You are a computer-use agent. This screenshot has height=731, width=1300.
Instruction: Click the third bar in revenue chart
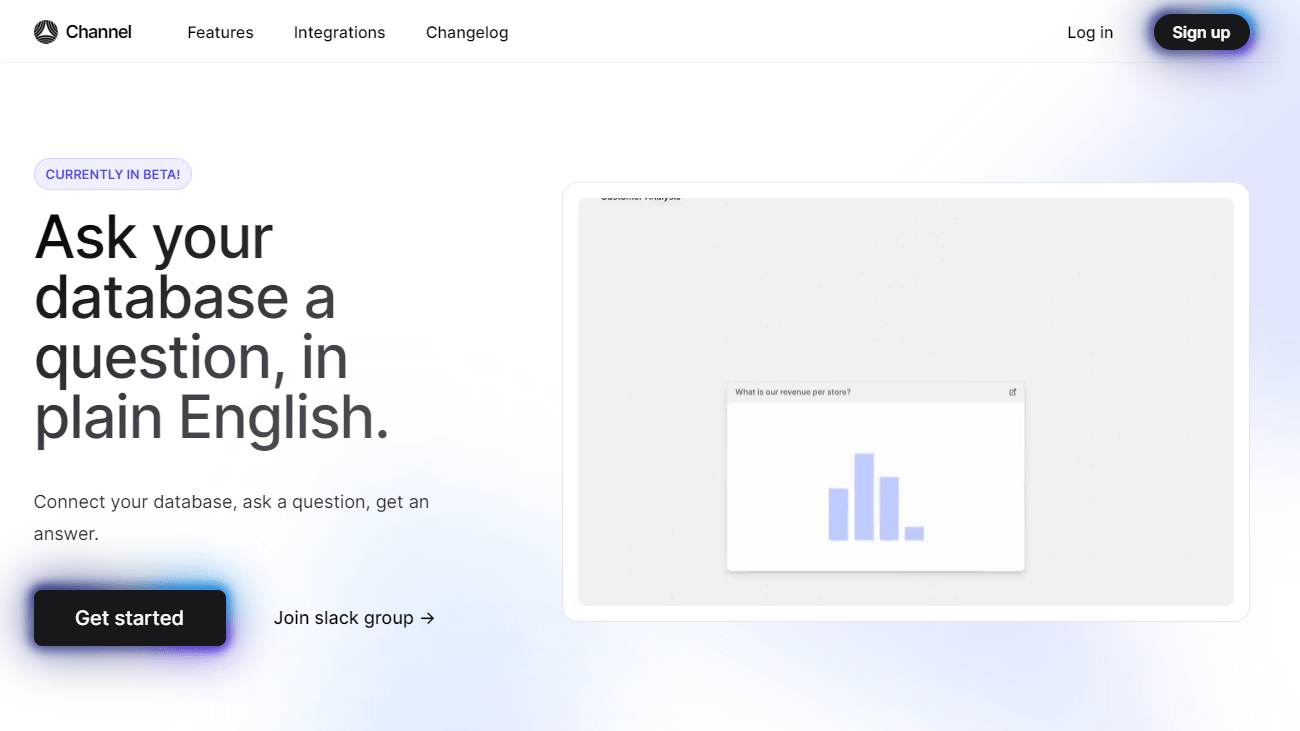[889, 508]
